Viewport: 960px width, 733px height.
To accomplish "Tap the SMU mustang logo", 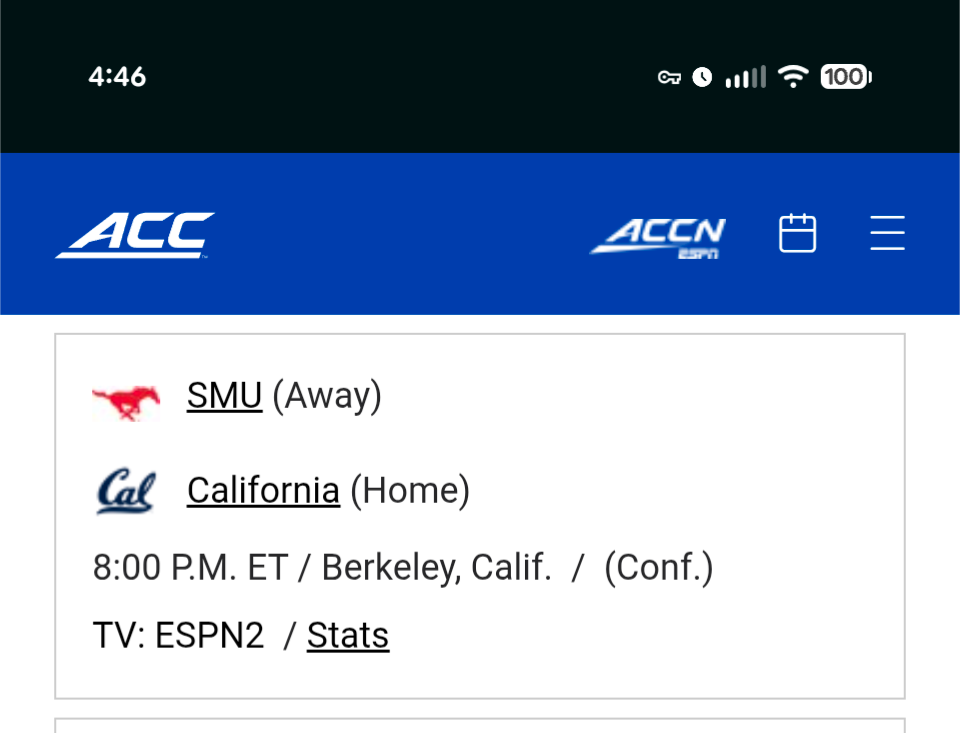I will 126,400.
